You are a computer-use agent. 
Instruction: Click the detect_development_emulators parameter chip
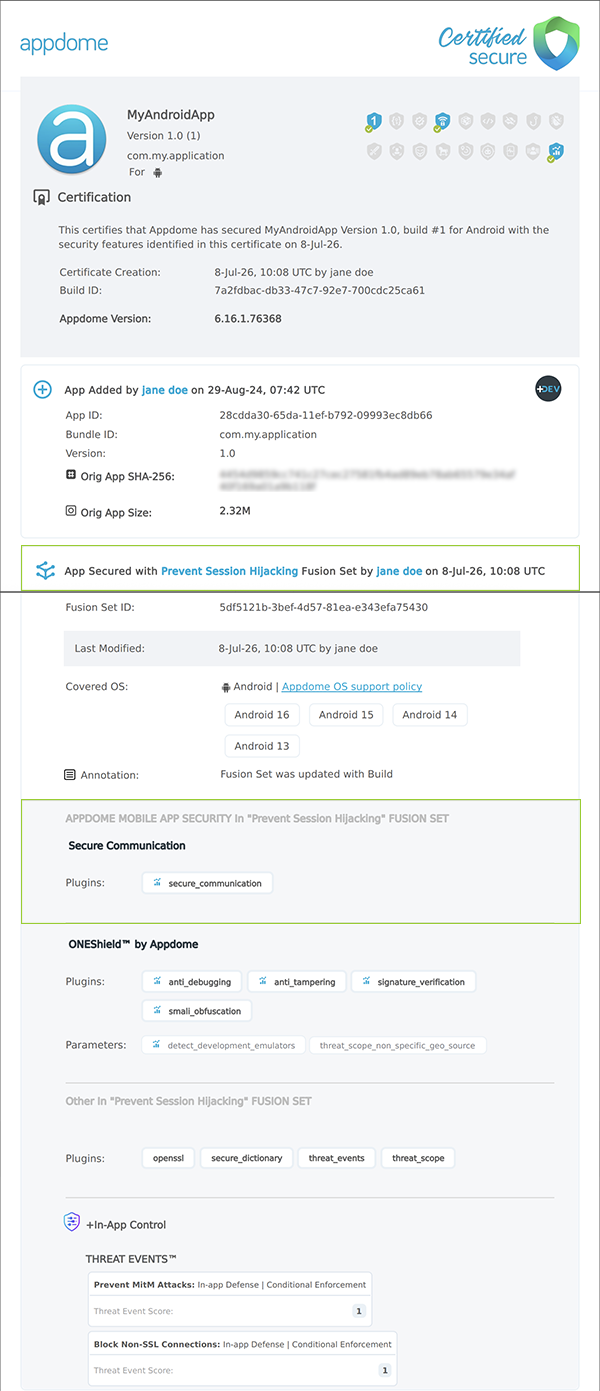tap(224, 1045)
